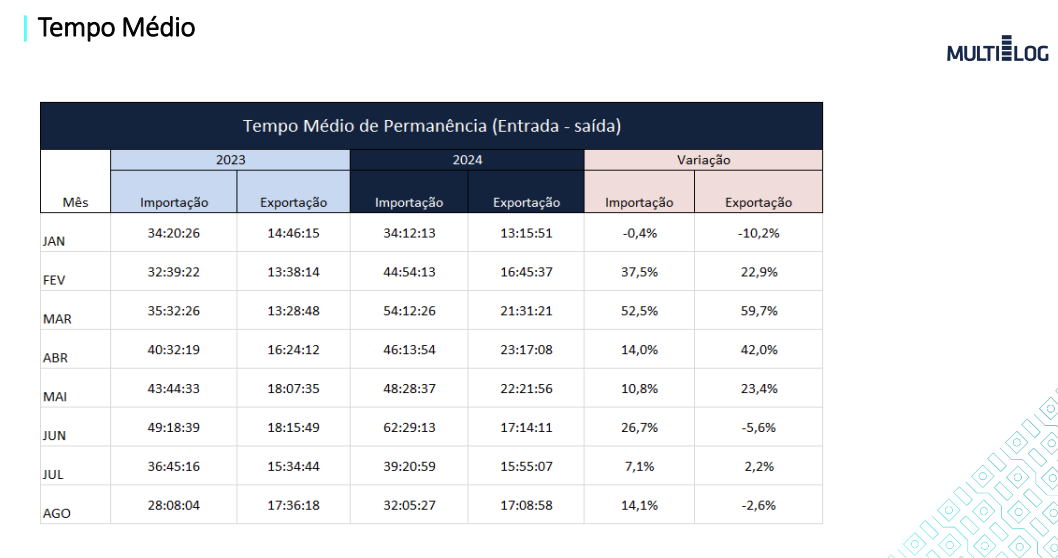Select the AGO row label
The height and width of the screenshot is (558, 1058).
tap(57, 513)
